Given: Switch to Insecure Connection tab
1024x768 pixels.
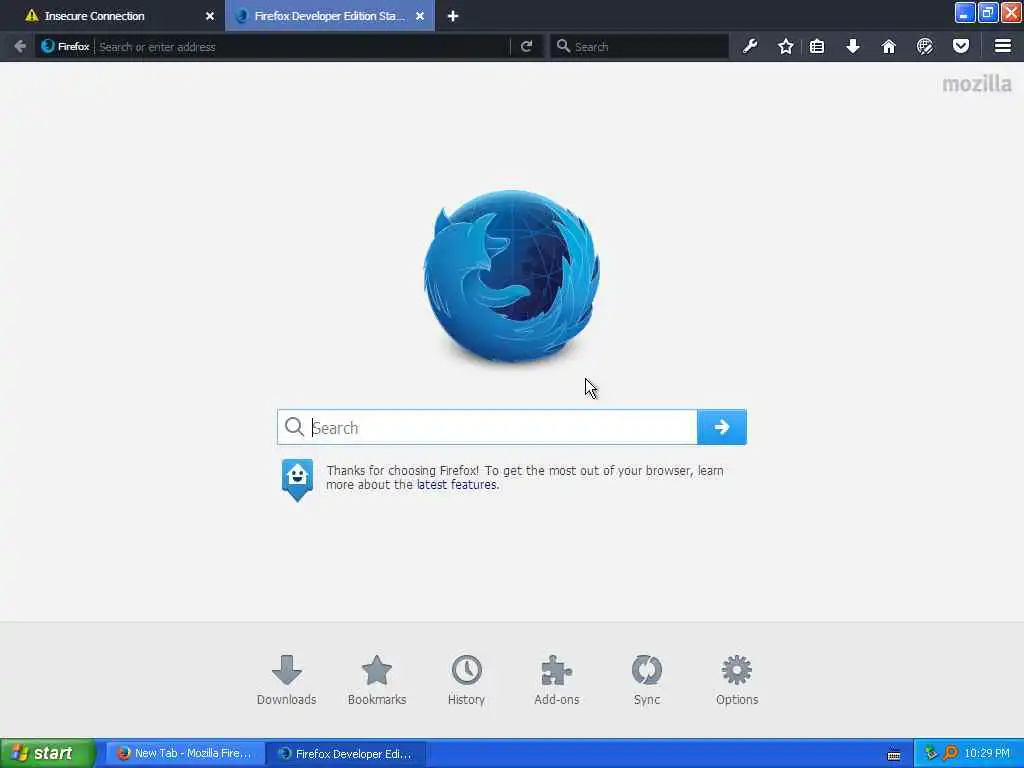Looking at the screenshot, I should [95, 16].
